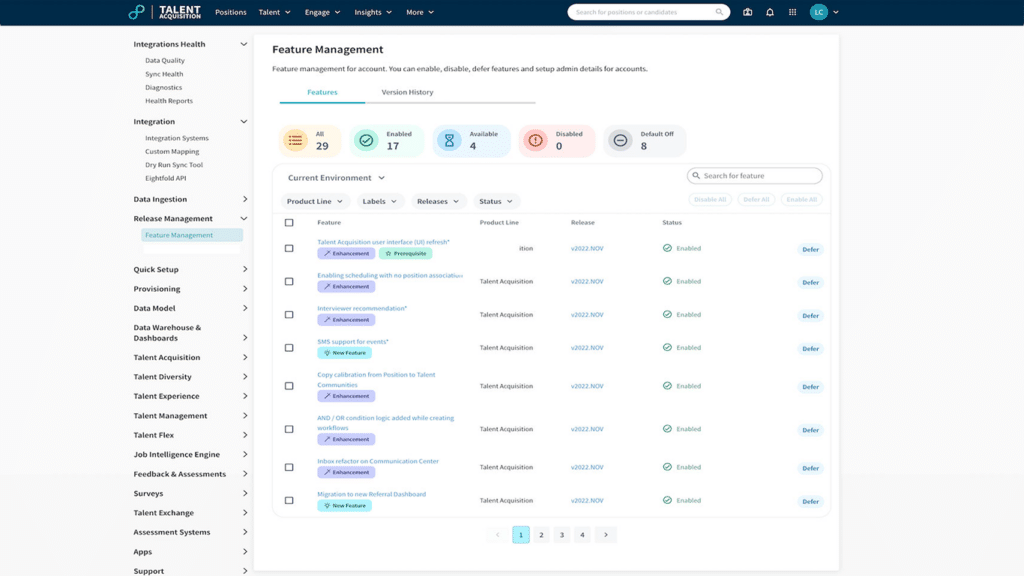This screenshot has width=1024, height=576.
Task: Toggle the select-all header checkbox
Action: pyautogui.click(x=289, y=223)
